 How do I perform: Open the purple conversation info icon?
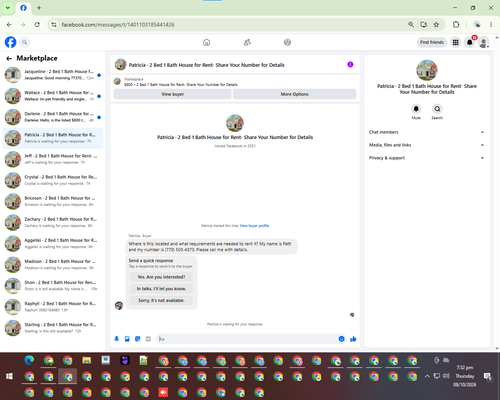(x=350, y=64)
